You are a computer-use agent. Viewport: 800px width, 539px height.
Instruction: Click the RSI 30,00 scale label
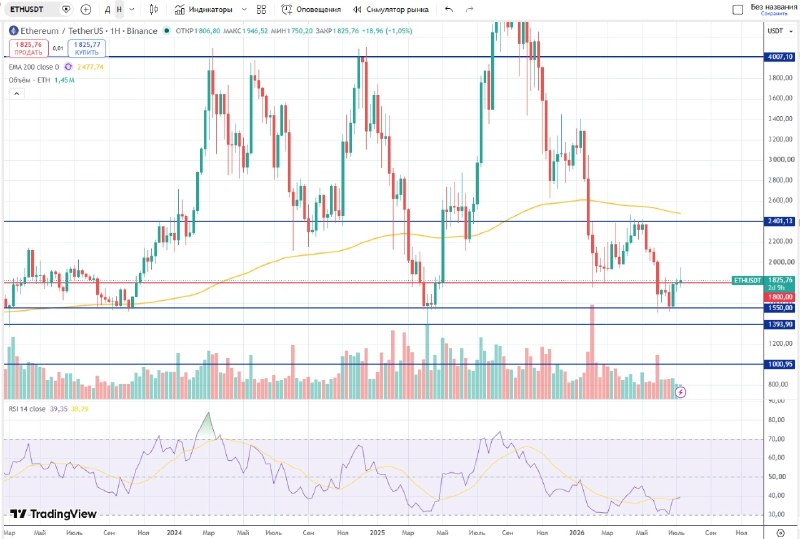(777, 514)
